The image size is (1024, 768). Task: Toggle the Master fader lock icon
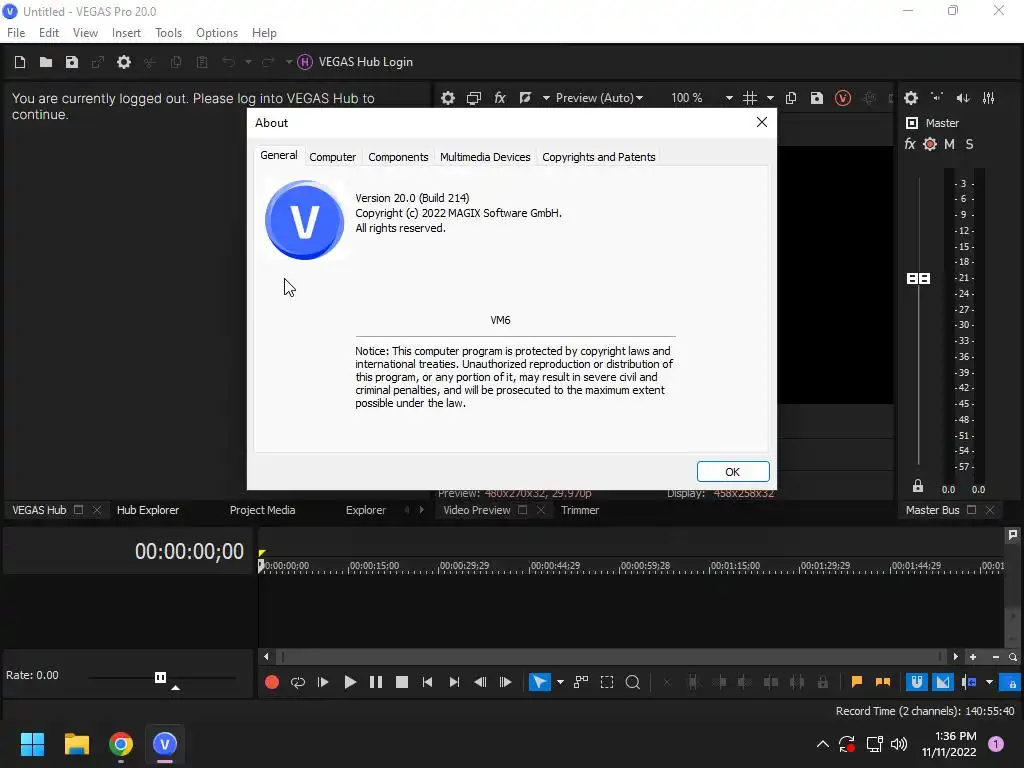click(x=918, y=486)
